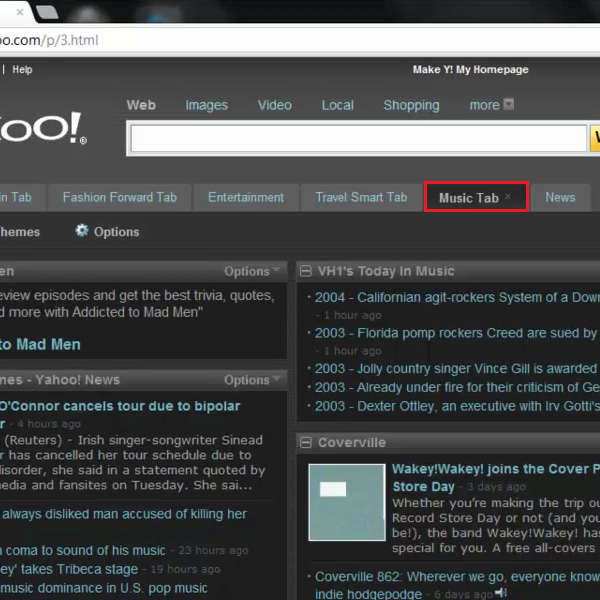Click the '4 hours ago' timestamp
The image size is (600, 600).
(x=49, y=424)
